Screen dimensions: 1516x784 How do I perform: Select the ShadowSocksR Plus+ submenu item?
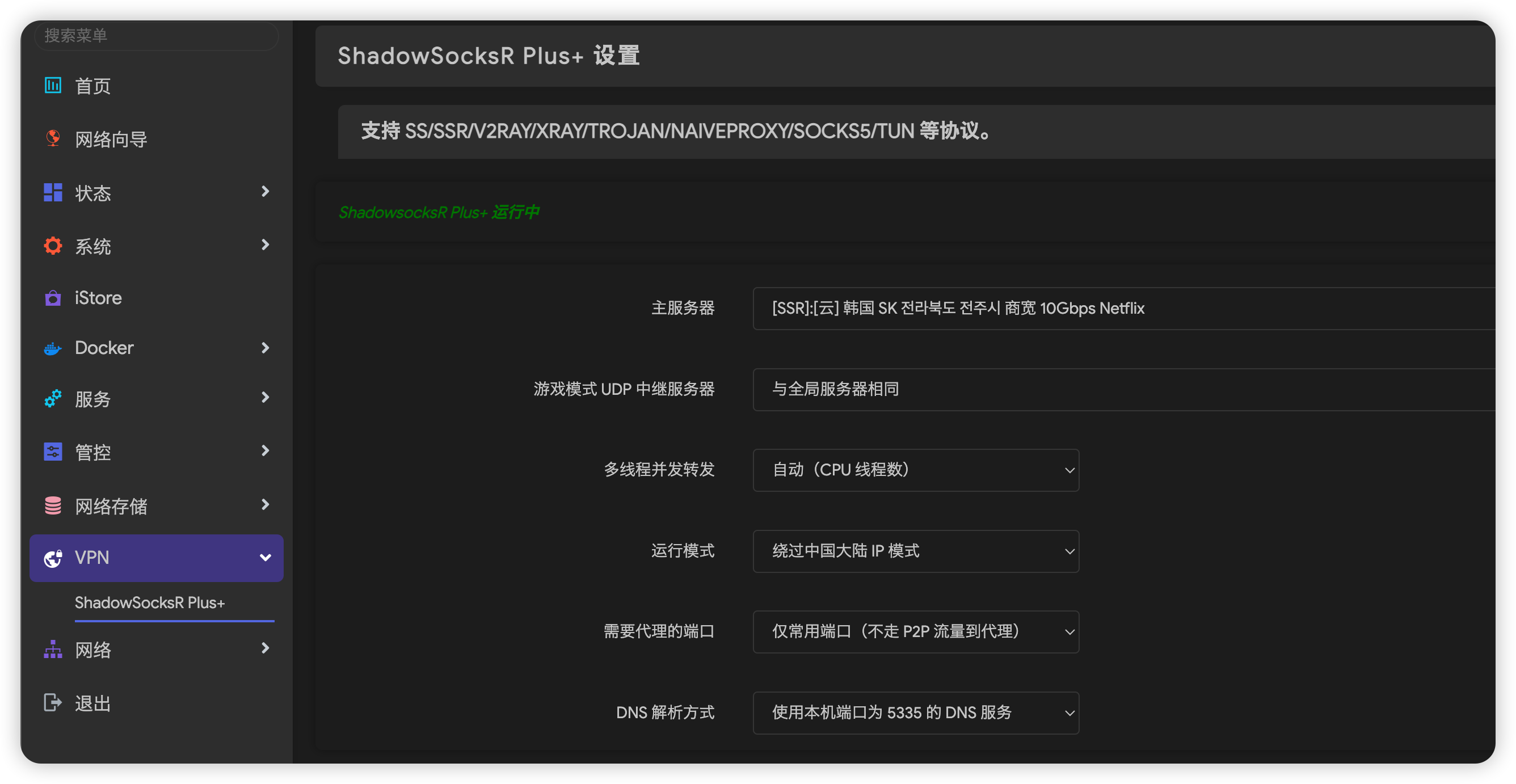(149, 602)
